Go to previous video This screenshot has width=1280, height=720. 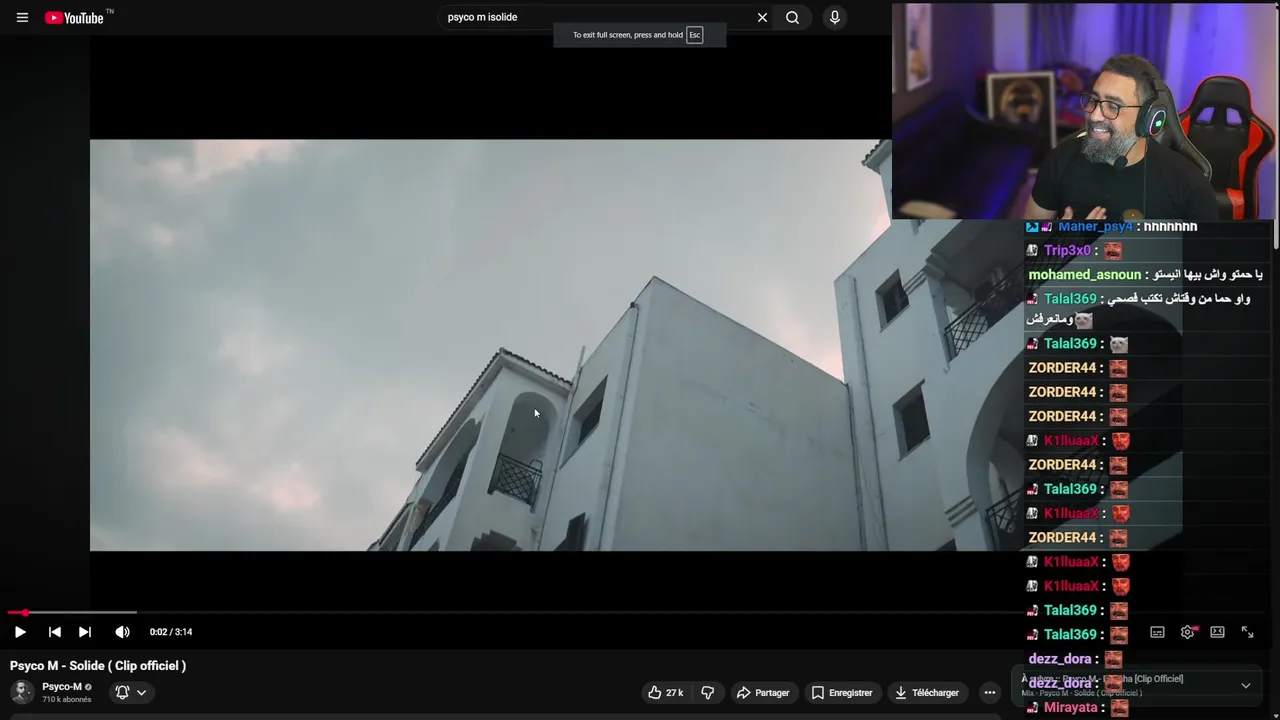click(55, 632)
